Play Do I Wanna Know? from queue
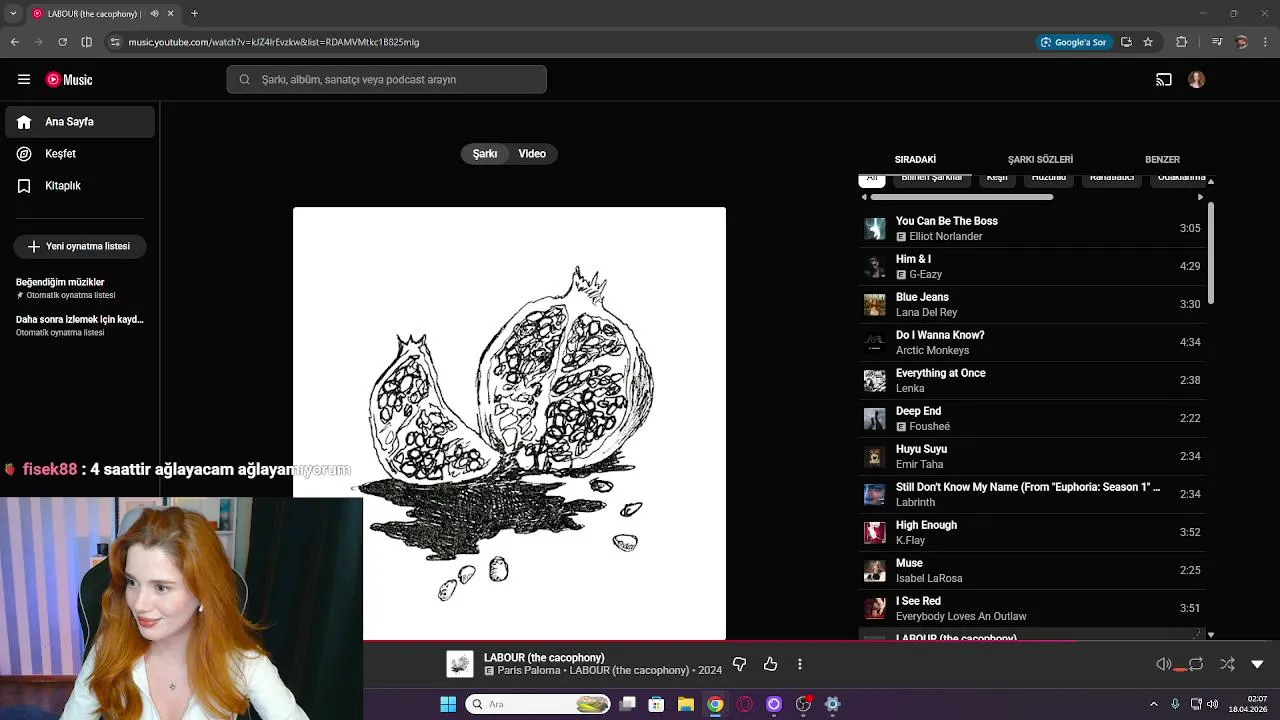This screenshot has width=1280, height=720. [1032, 343]
